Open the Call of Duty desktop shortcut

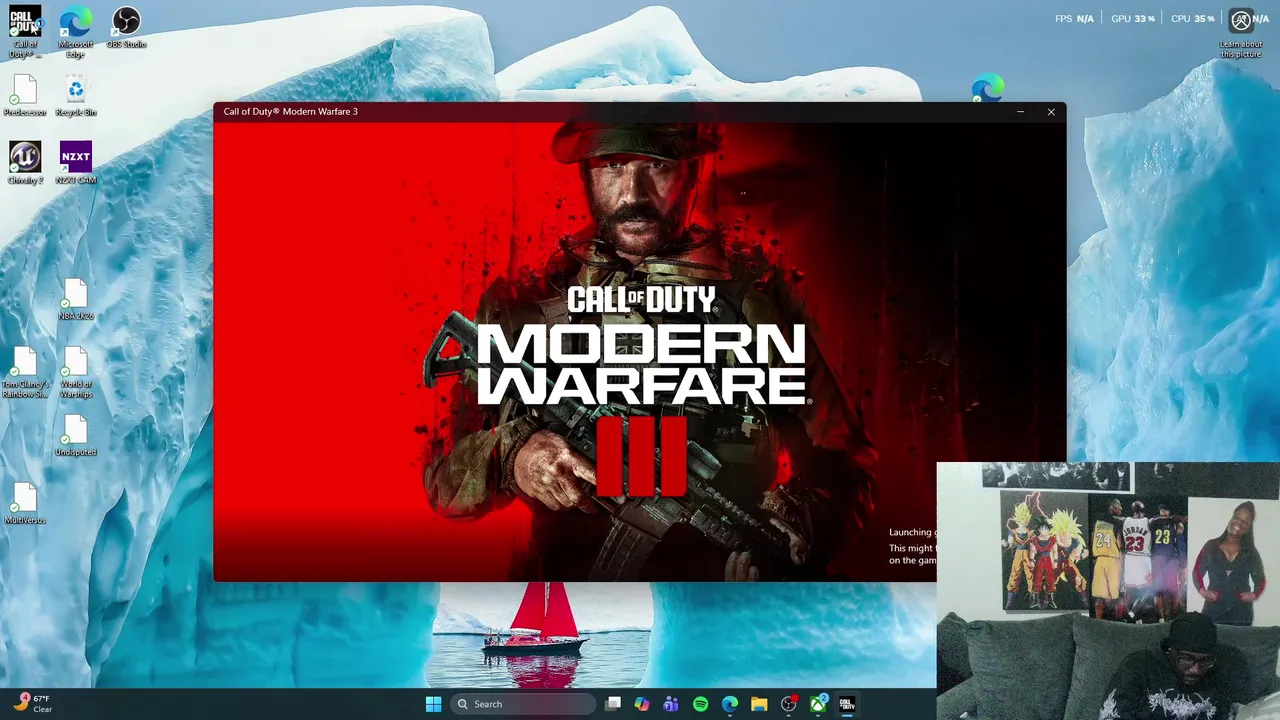pos(25,32)
